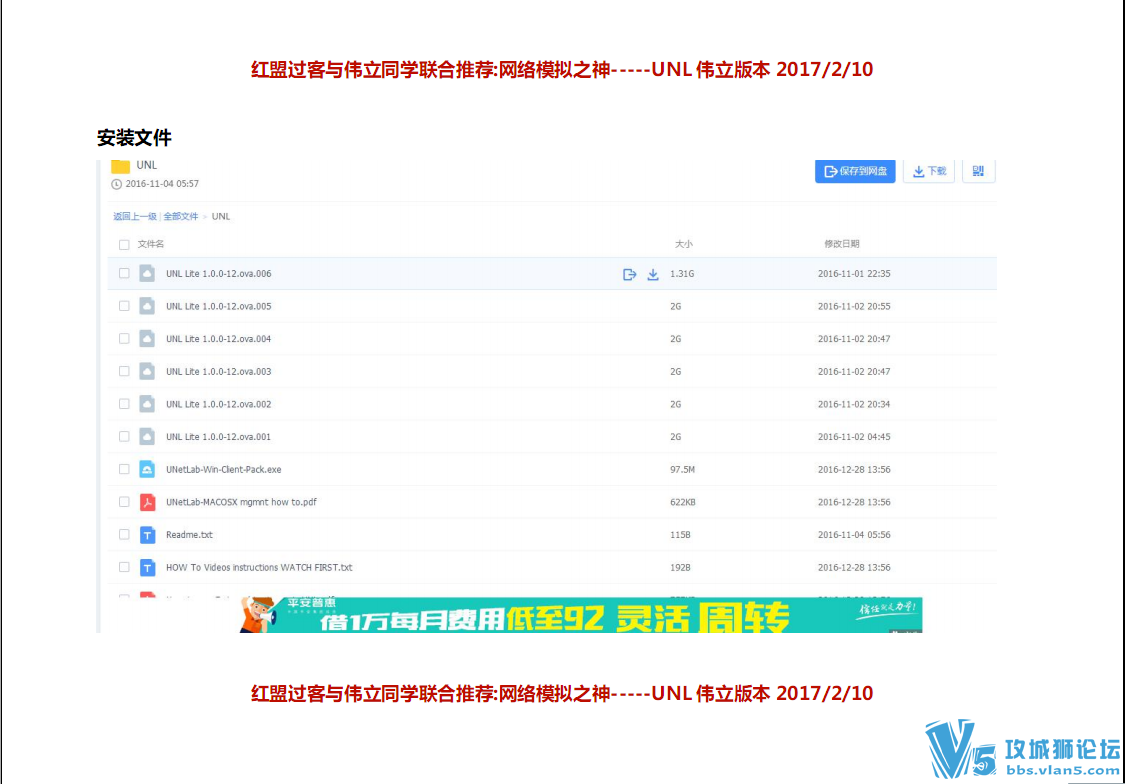Click date 2016-11-01 22:35
Viewport: 1125px width, 784px height.
click(854, 274)
